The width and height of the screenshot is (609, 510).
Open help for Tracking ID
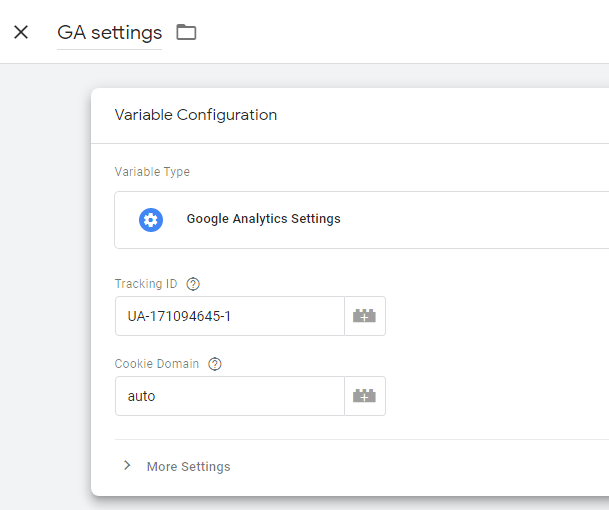193,284
